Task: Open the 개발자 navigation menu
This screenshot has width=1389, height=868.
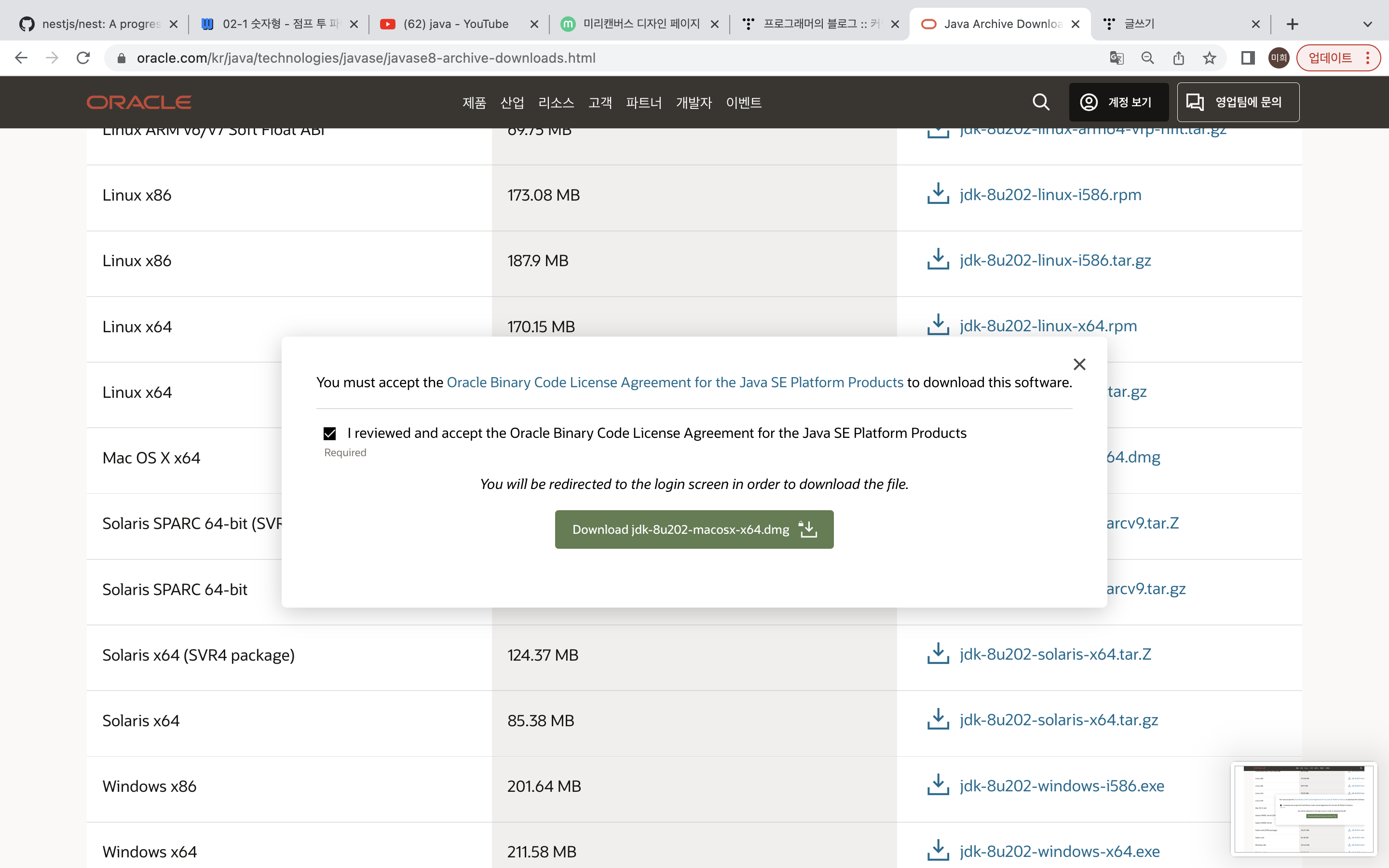Action: pyautogui.click(x=694, y=103)
